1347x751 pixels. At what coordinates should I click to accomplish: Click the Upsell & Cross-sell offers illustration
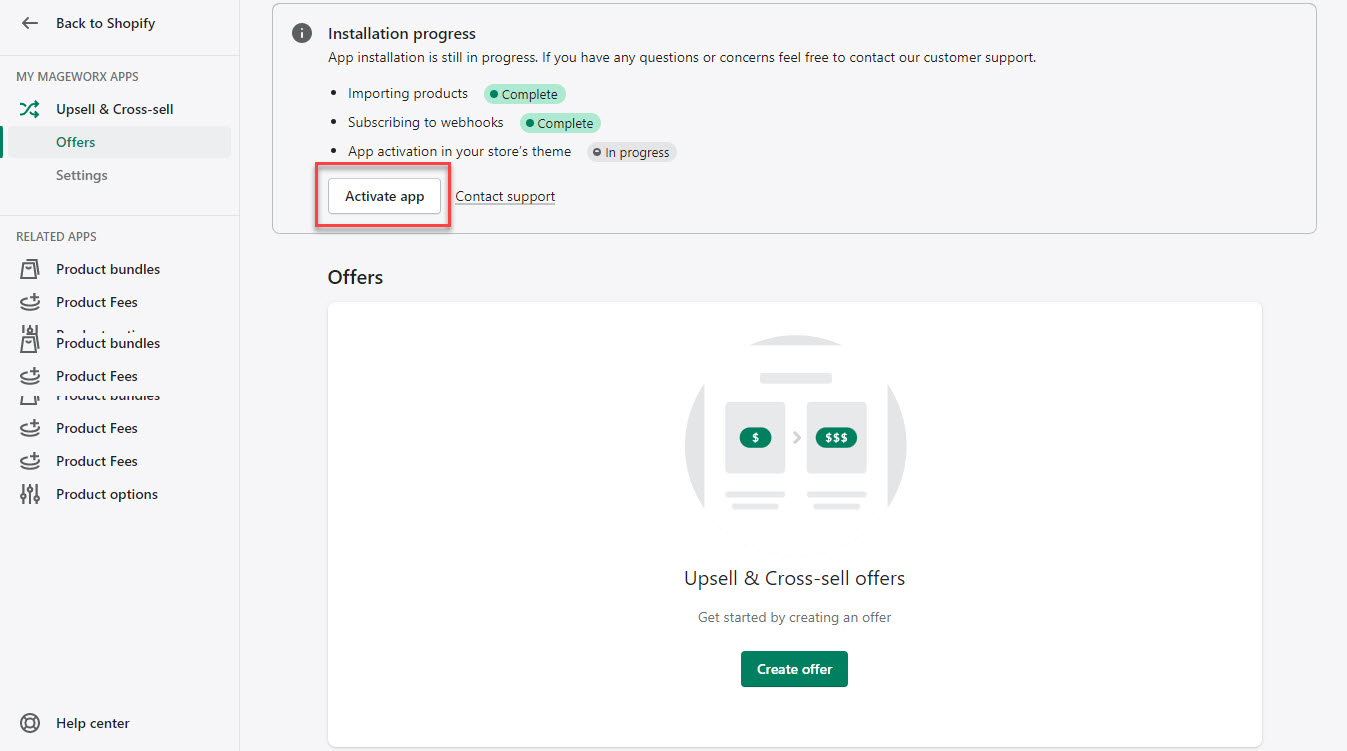tap(795, 437)
